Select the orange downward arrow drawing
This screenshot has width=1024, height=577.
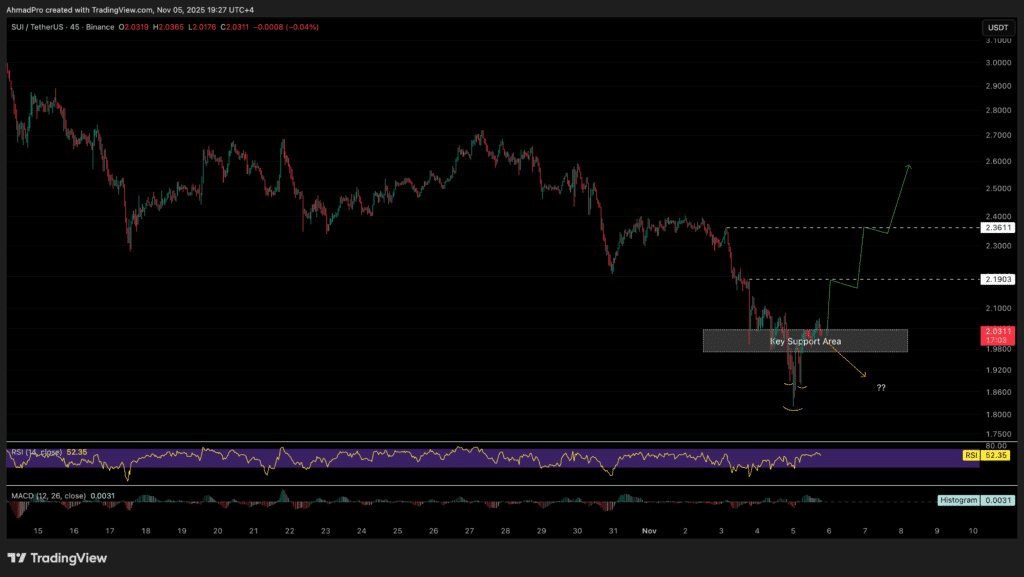(x=848, y=361)
